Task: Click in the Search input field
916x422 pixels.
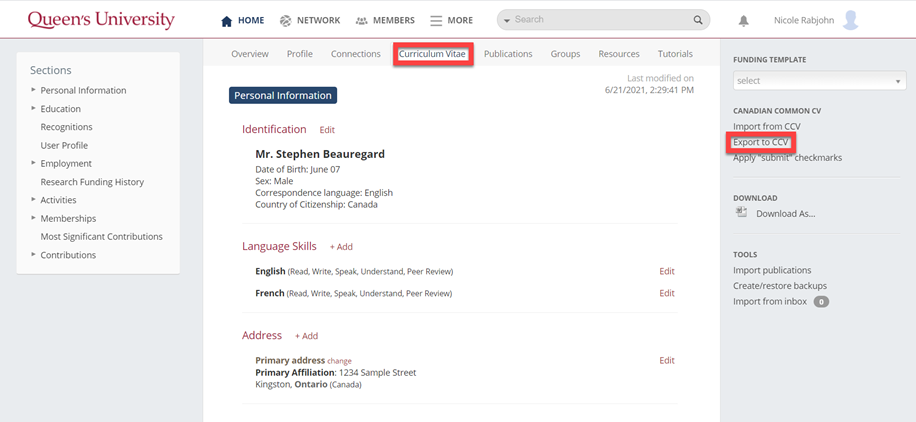Action: point(600,20)
